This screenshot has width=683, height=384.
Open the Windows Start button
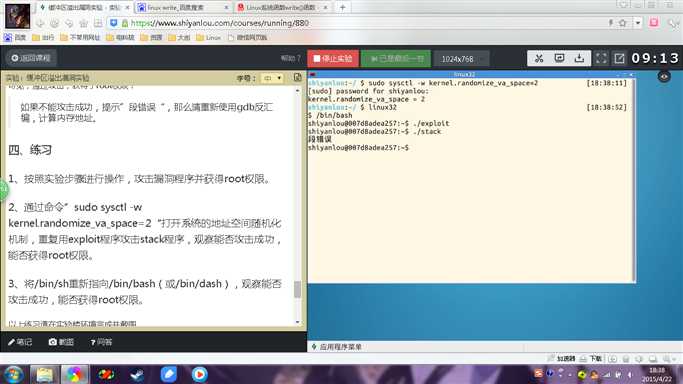point(13,374)
